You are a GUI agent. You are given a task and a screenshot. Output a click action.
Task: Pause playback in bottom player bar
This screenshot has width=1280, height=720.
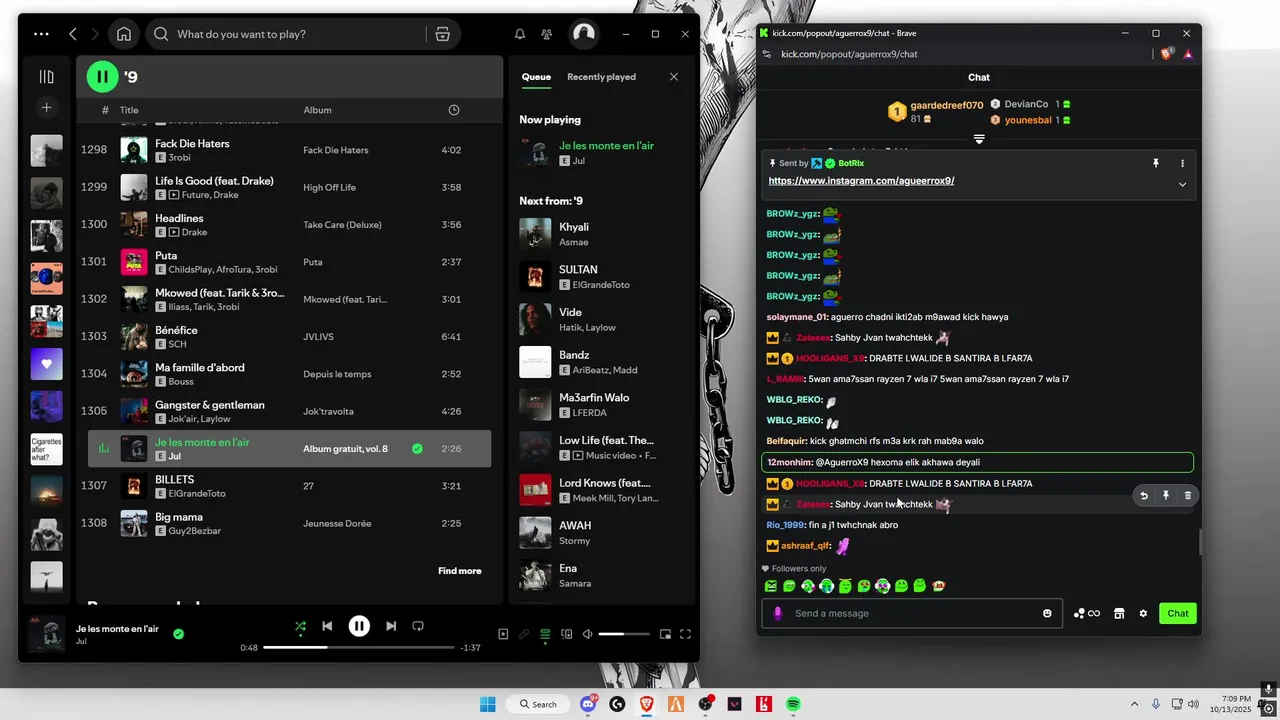(359, 626)
